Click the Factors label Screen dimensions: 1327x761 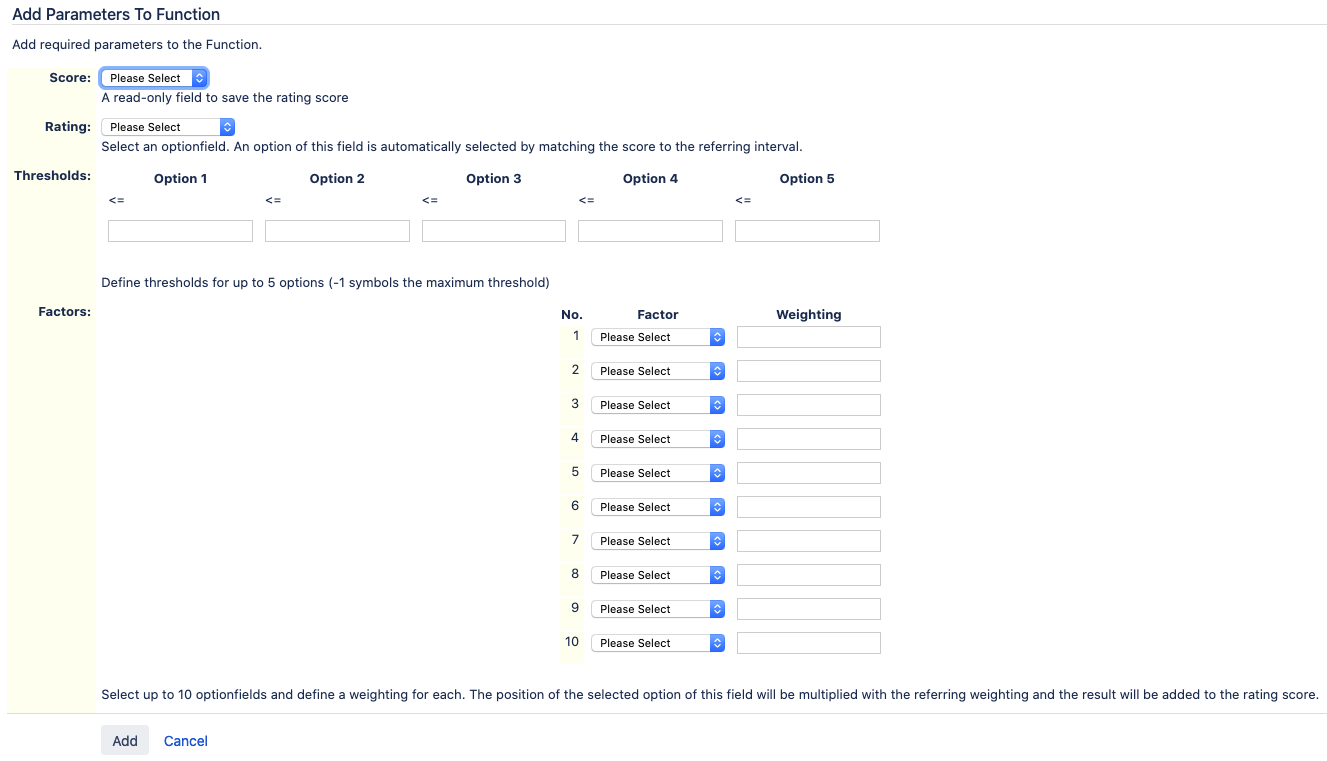[x=64, y=312]
